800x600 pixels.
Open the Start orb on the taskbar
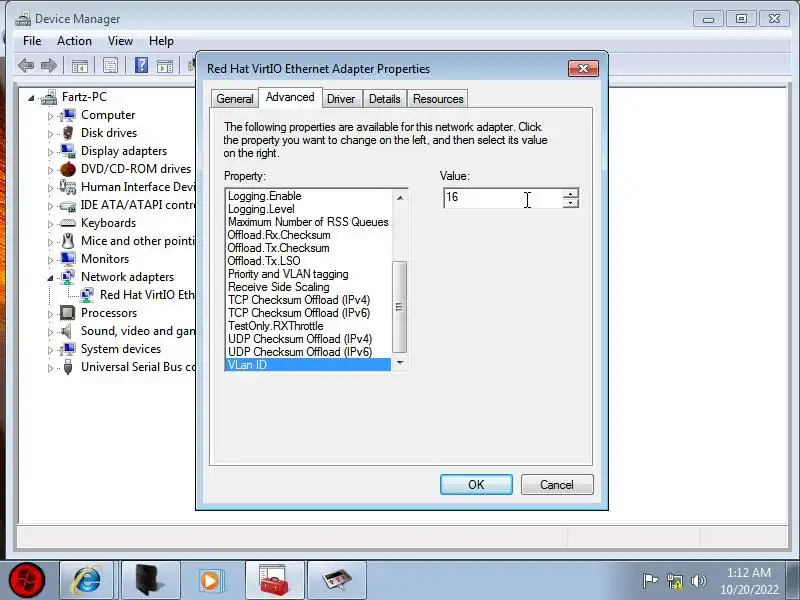click(27, 581)
